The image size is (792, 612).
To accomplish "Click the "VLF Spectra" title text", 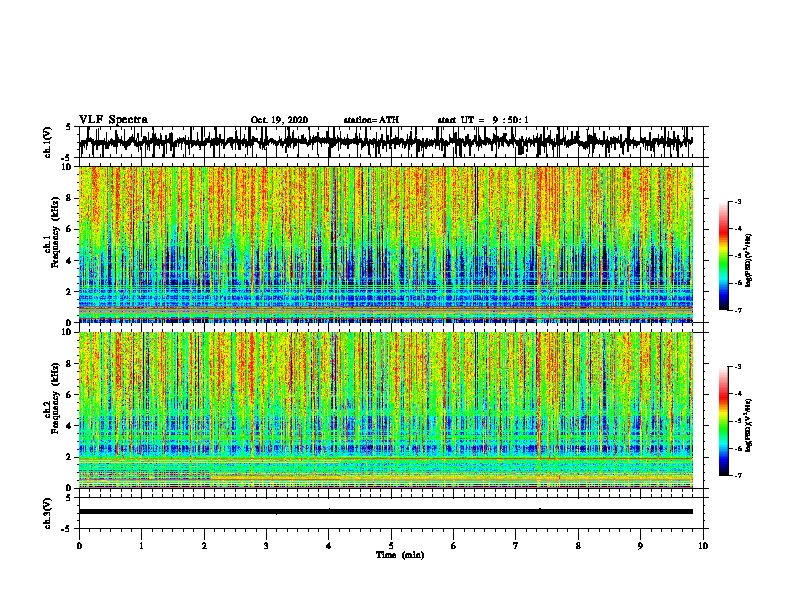I will pyautogui.click(x=113, y=120).
